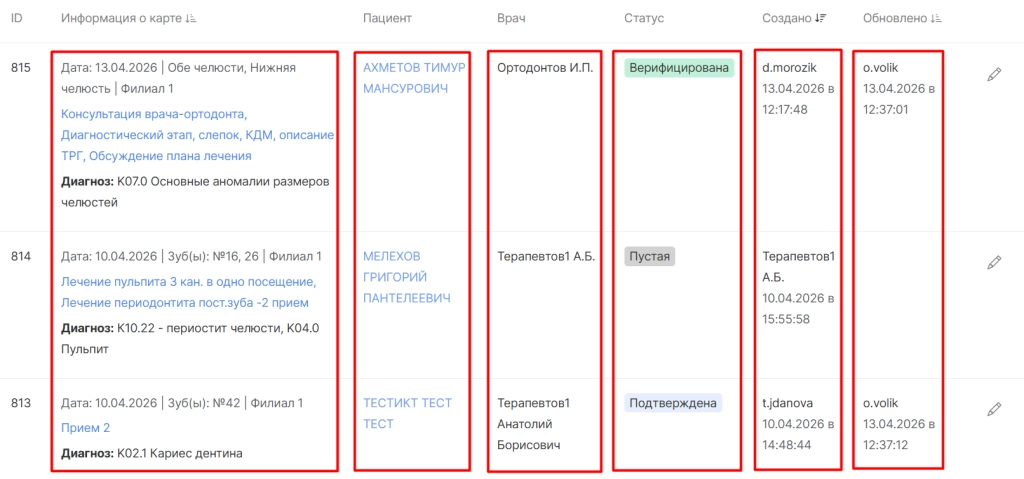
Task: Select the Статус column header
Action: point(644,19)
